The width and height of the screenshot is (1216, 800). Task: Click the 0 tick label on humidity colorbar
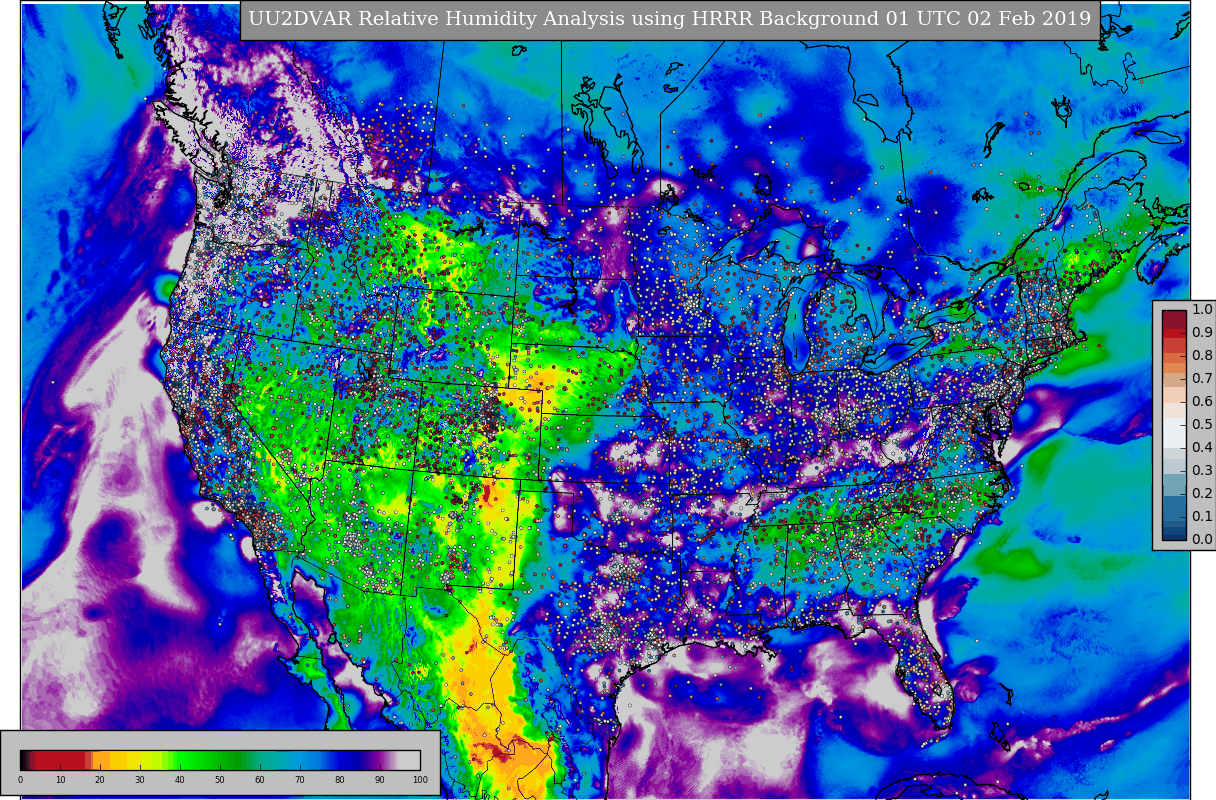click(x=20, y=780)
